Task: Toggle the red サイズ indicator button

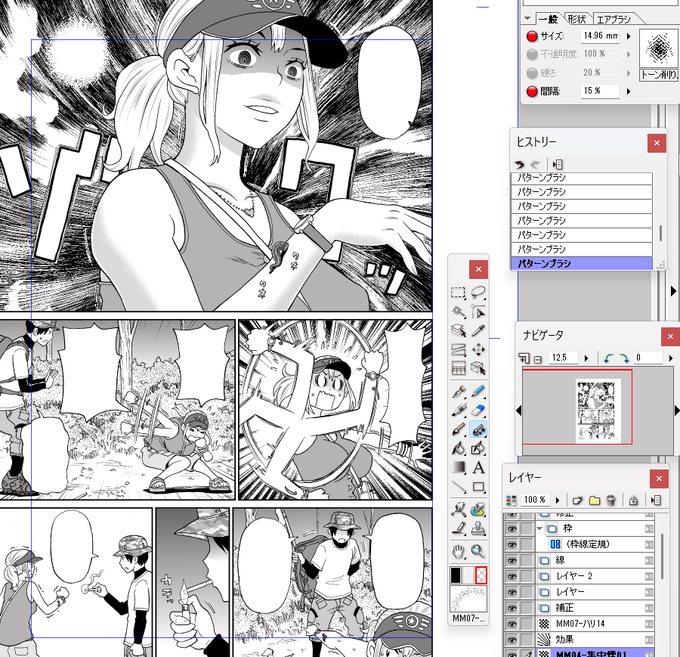Action: pyautogui.click(x=532, y=36)
